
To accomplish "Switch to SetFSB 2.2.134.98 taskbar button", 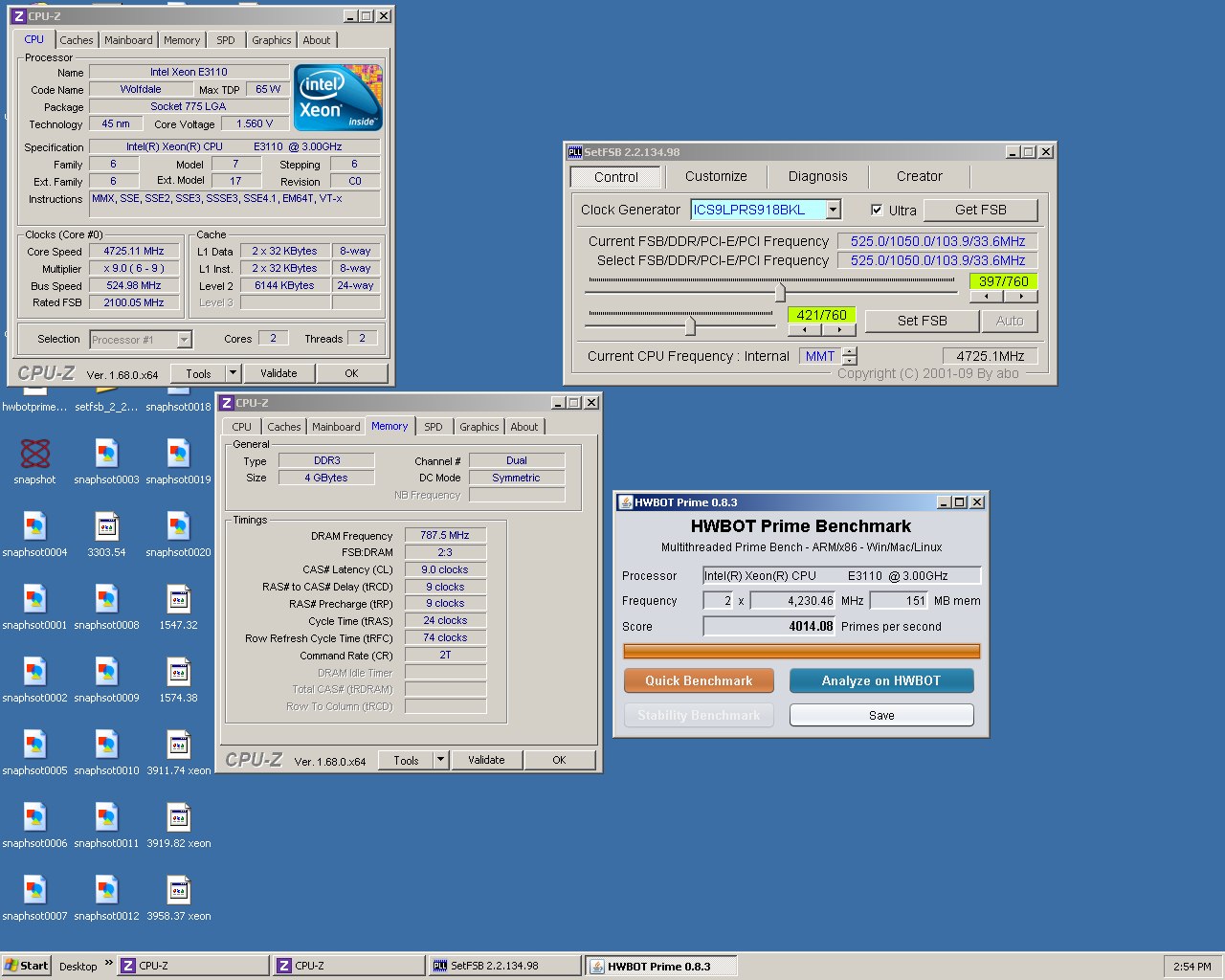I will pos(504,966).
